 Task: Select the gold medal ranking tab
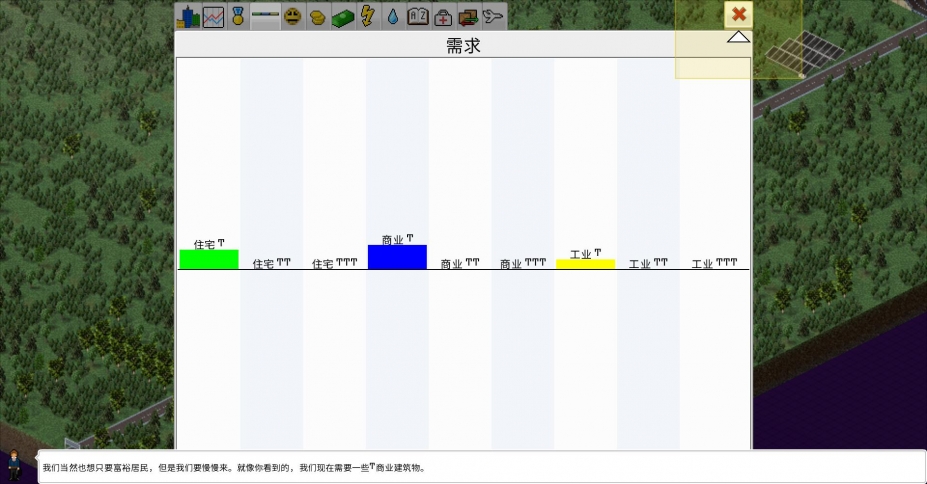click(238, 16)
